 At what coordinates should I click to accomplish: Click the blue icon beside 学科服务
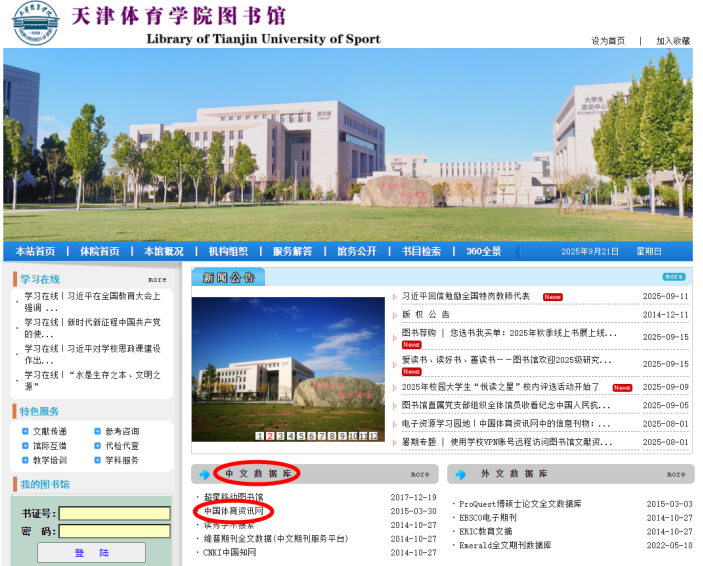[97, 460]
